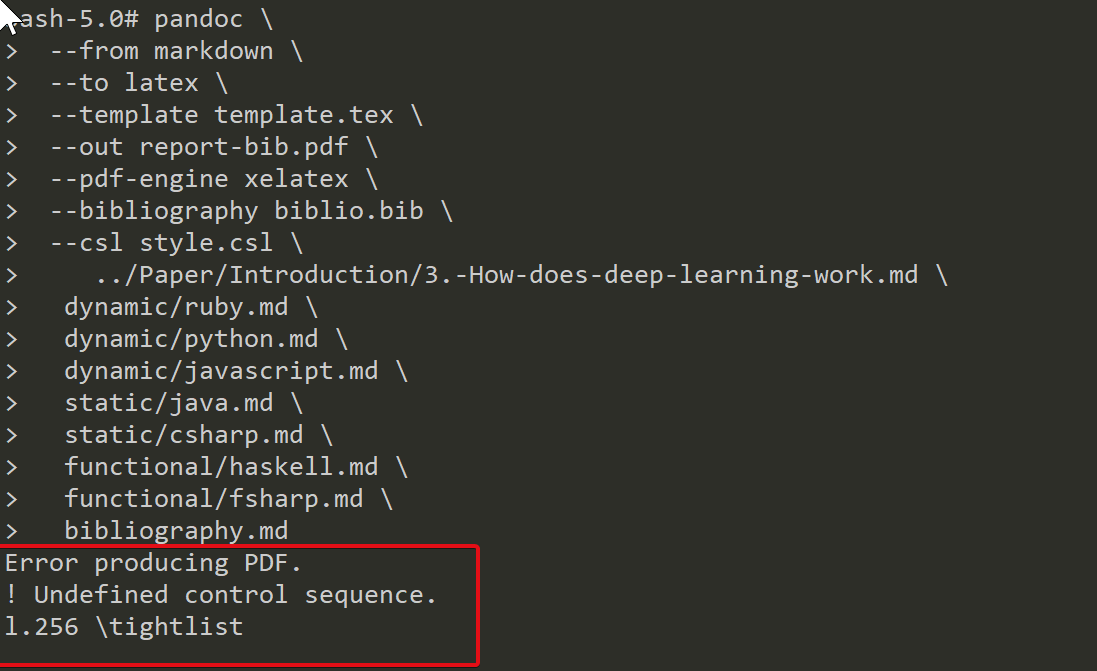Screen dimensions: 1097x671
Task: Click report-bib.pdf output filename
Action: [243, 147]
